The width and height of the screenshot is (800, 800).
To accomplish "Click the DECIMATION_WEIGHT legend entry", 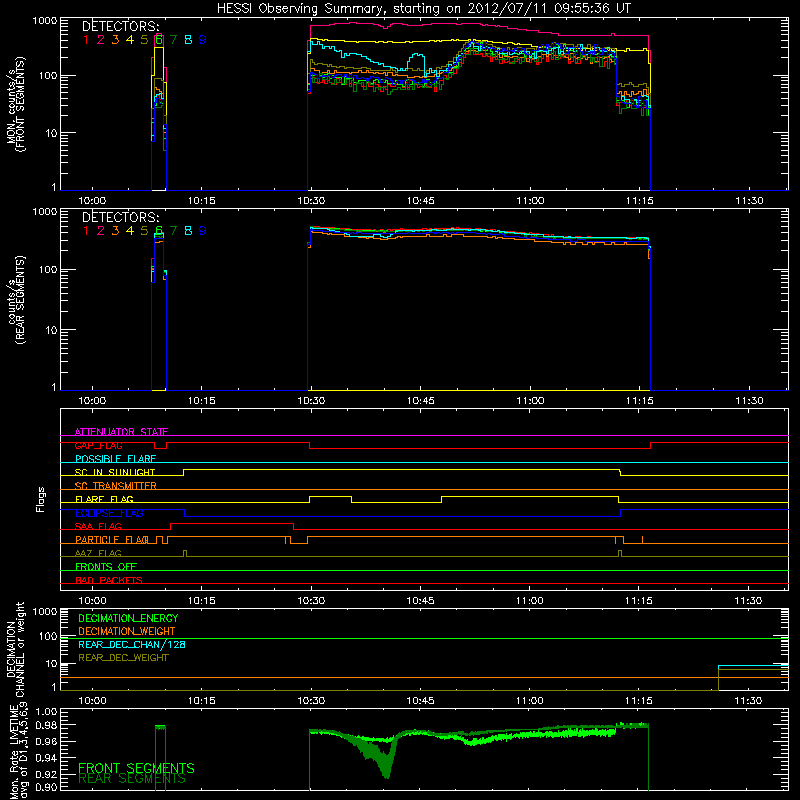I will (x=127, y=632).
